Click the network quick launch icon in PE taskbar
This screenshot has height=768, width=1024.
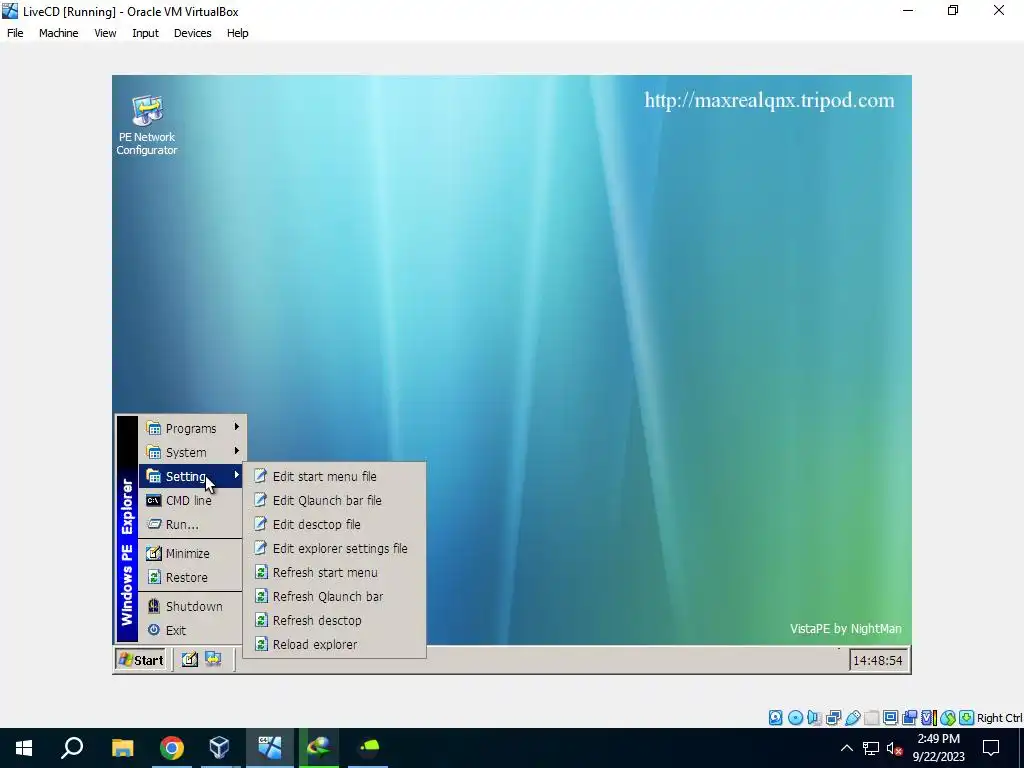point(213,660)
